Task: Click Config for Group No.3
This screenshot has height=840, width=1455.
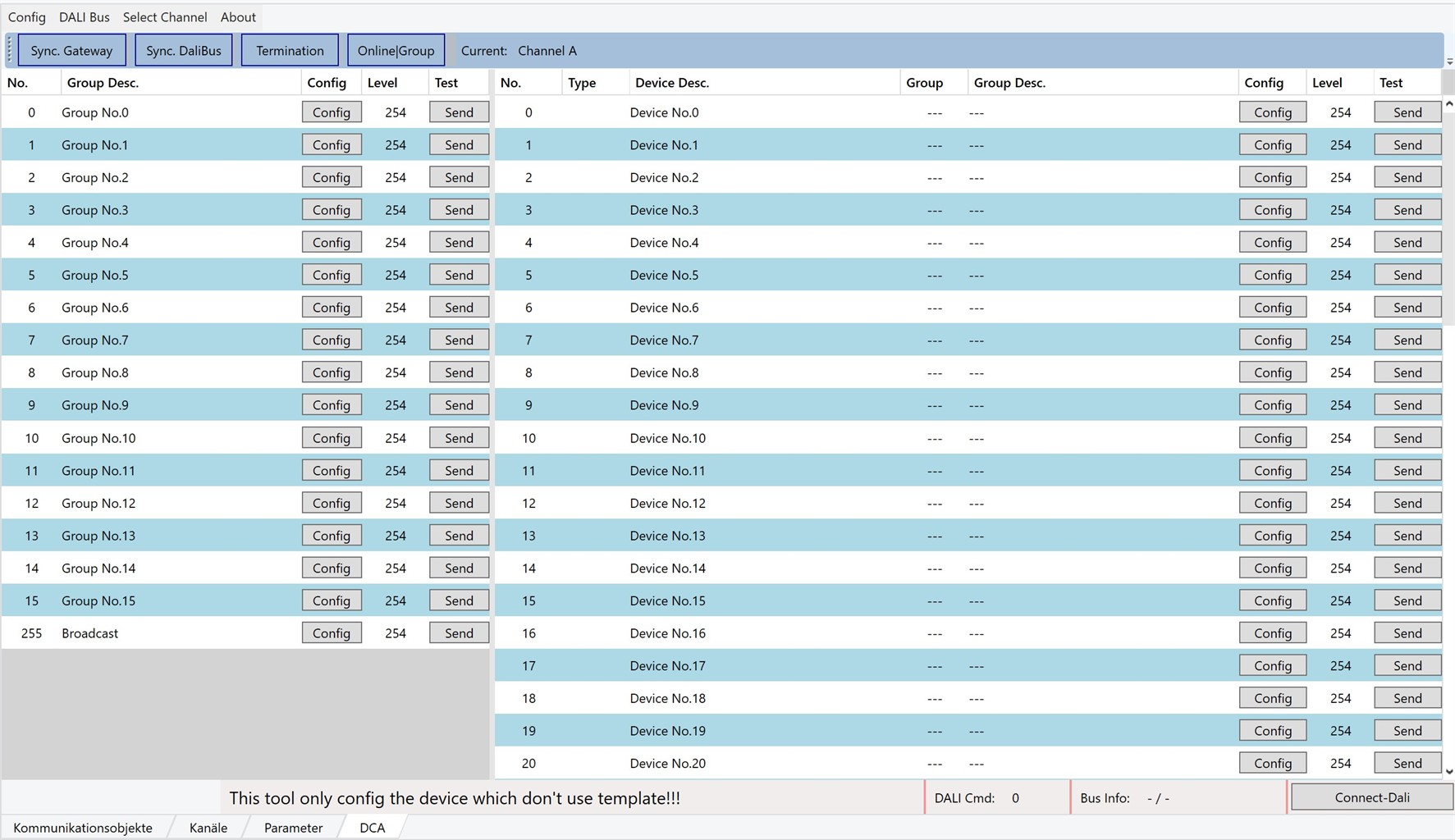Action: point(332,210)
